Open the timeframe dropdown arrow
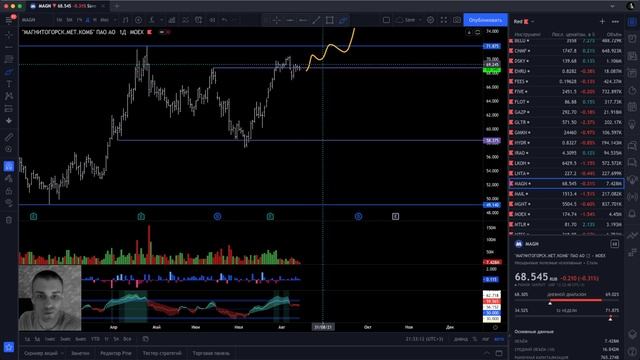Screen dimensions: 640x360 pyautogui.click(x=115, y=20)
